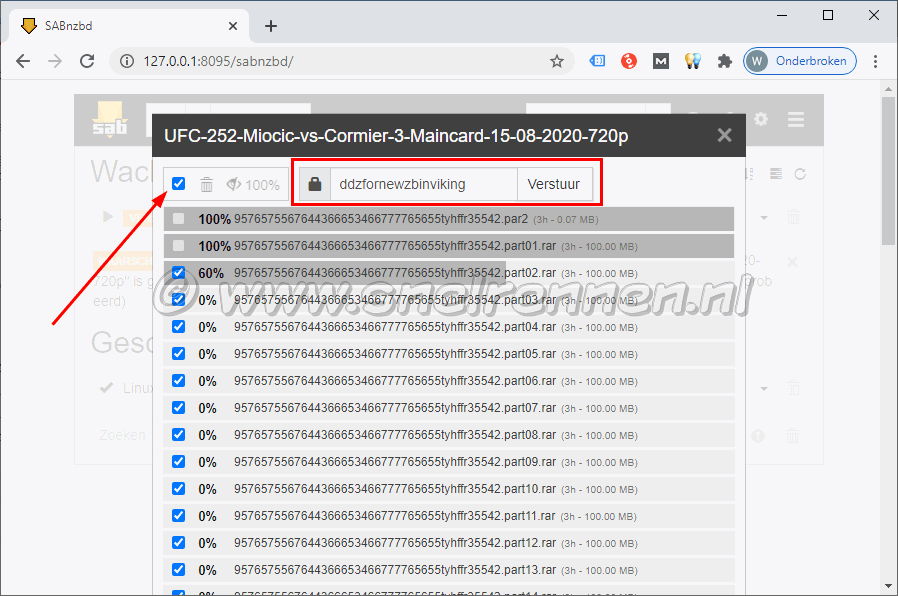The height and width of the screenshot is (596, 898).
Task: Click the lightbulb extension icon
Action: [693, 61]
